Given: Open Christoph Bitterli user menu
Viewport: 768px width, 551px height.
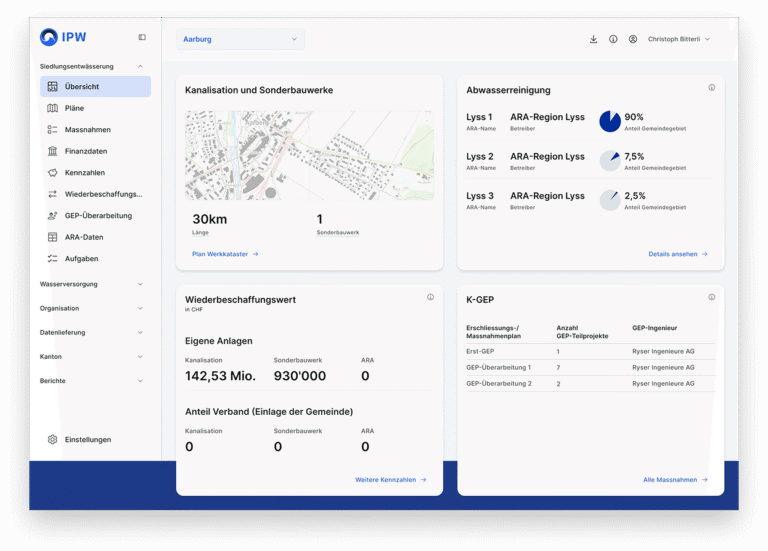Looking at the screenshot, I should tap(679, 39).
